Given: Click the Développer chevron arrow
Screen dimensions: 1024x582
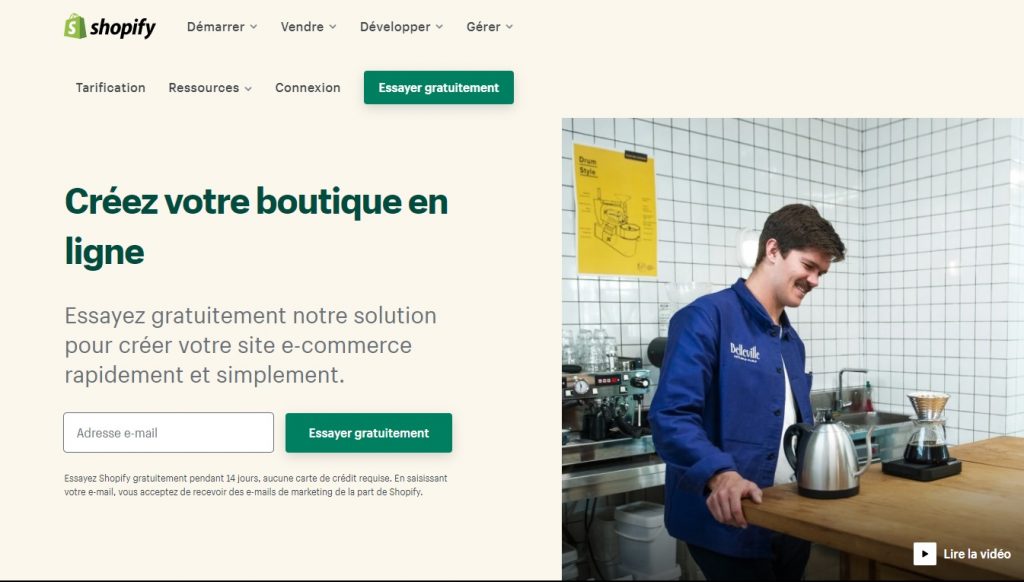Looking at the screenshot, I should [440, 27].
